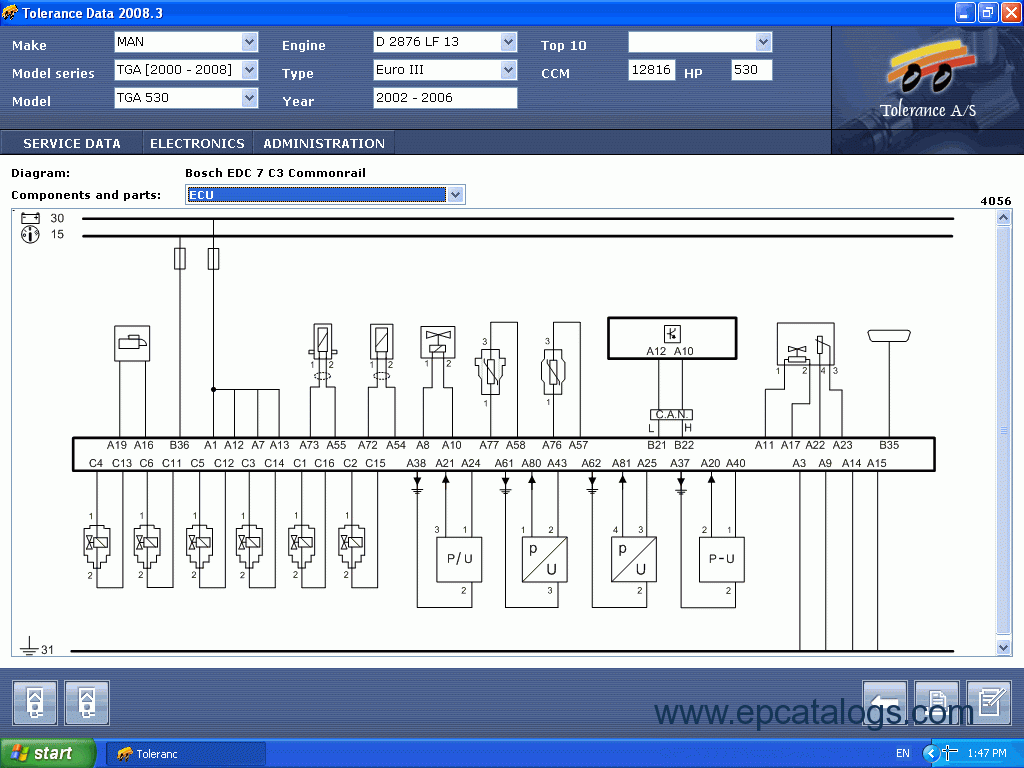Image resolution: width=1024 pixels, height=768 pixels.
Task: Switch to the ELECTRONICS tab
Action: [x=197, y=144]
